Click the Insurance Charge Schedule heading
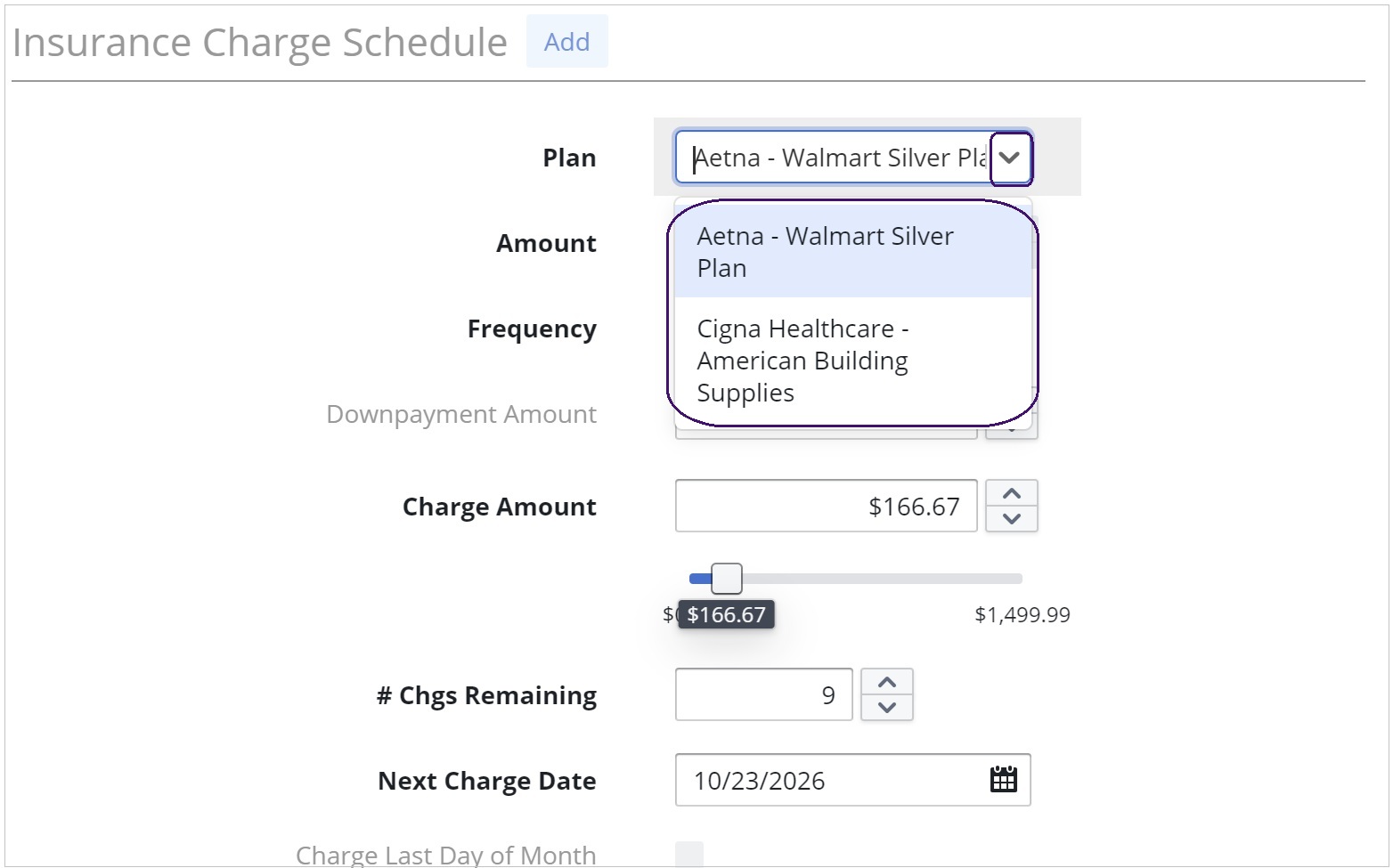Screen dimensions: 1393x868 click(260, 42)
